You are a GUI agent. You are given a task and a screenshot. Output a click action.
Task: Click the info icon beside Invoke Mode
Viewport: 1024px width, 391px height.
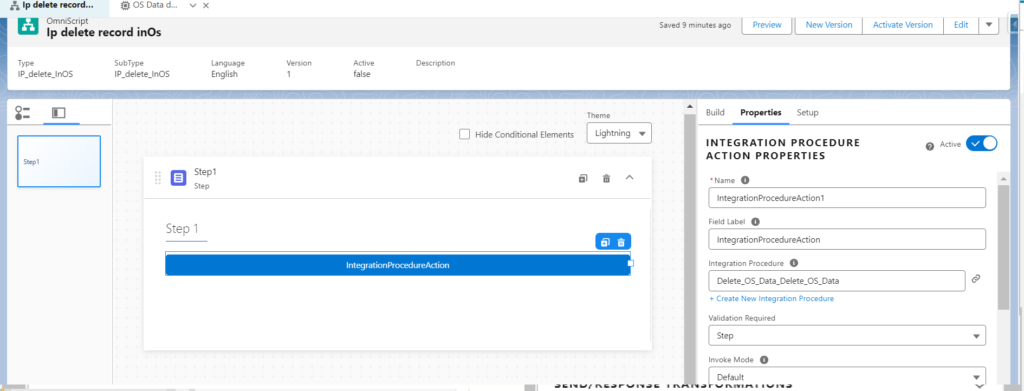[764, 359]
